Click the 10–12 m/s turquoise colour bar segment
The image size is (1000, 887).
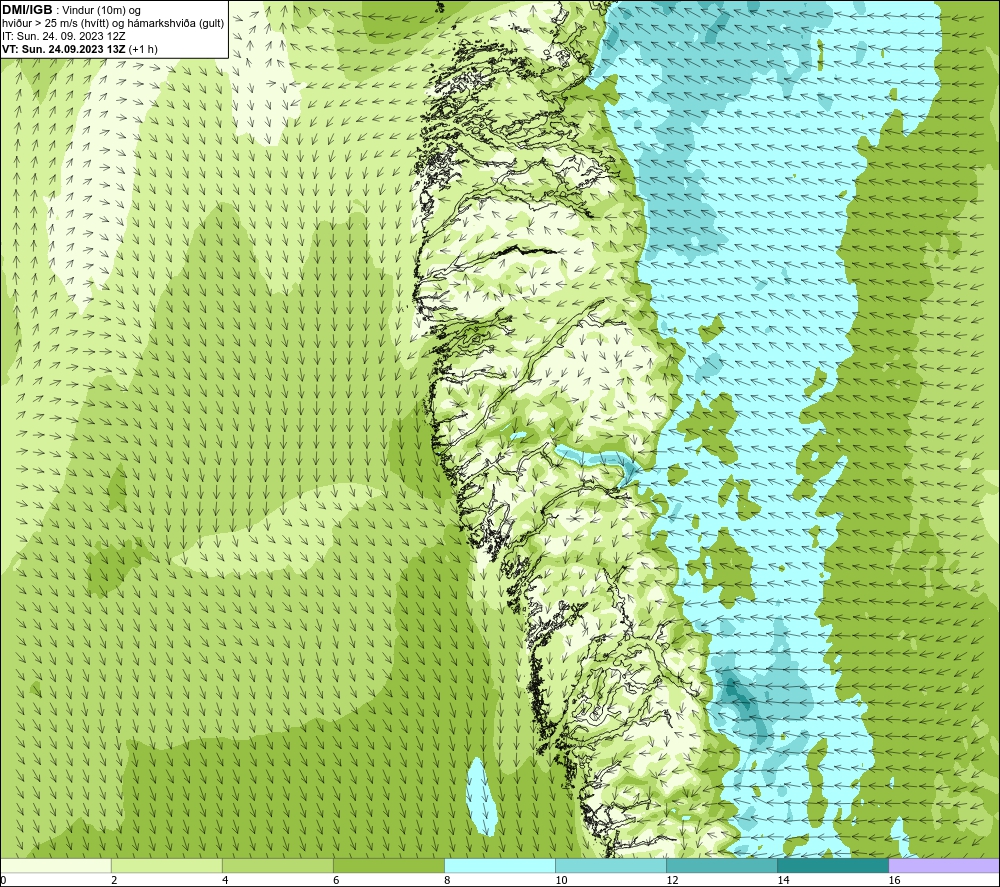(610, 865)
